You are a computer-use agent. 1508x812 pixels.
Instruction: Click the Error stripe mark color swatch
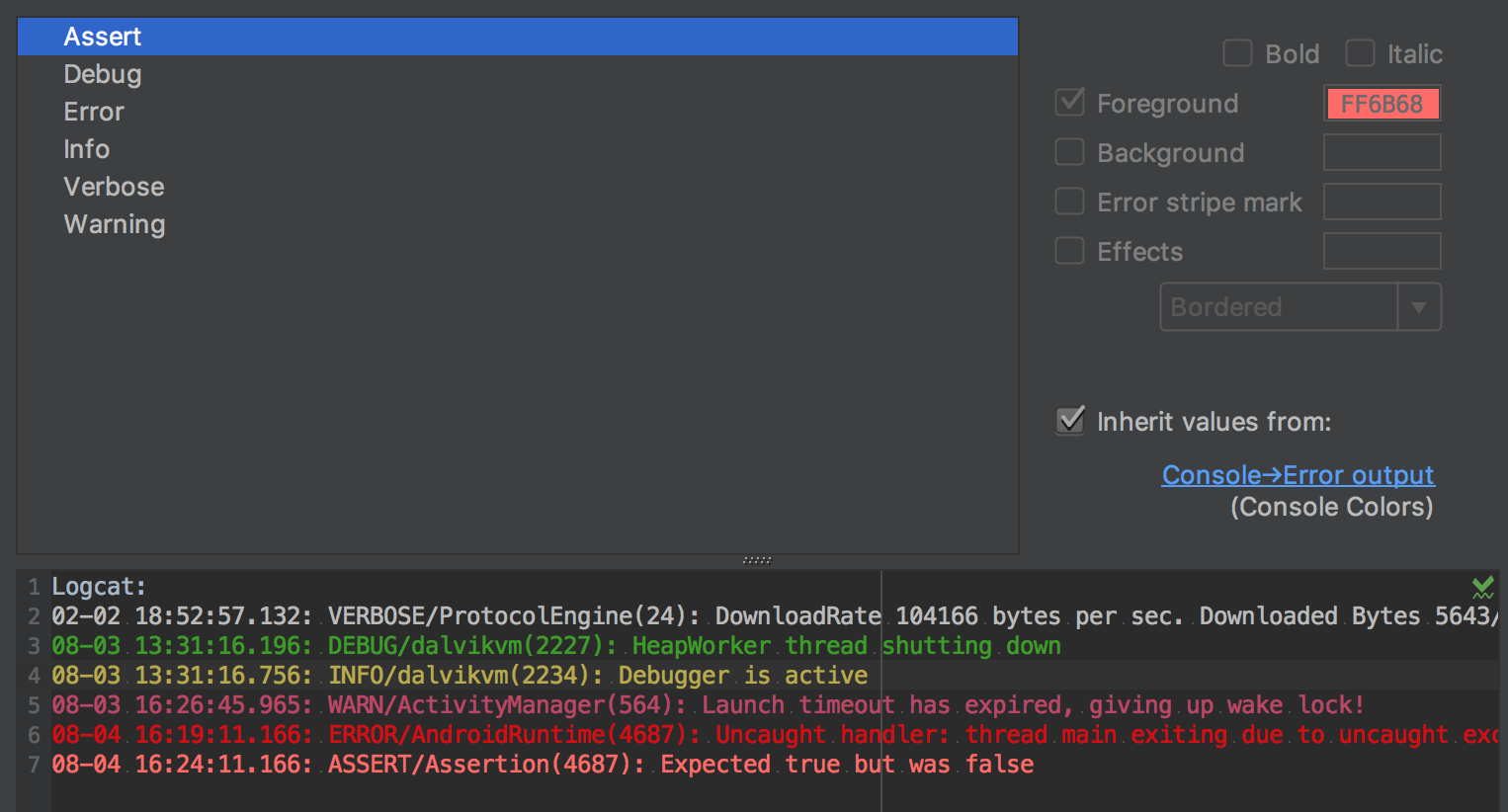pos(1382,203)
